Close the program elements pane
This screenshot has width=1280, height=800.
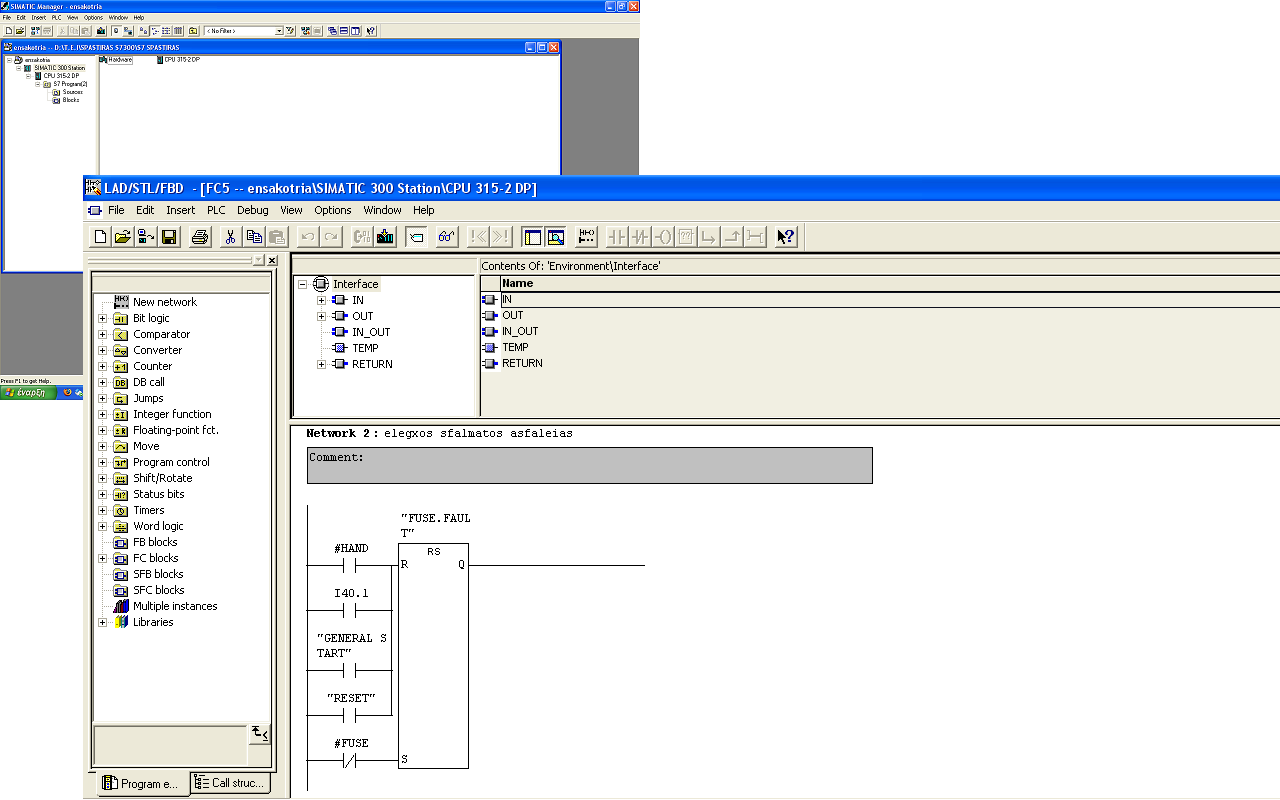[x=272, y=260]
